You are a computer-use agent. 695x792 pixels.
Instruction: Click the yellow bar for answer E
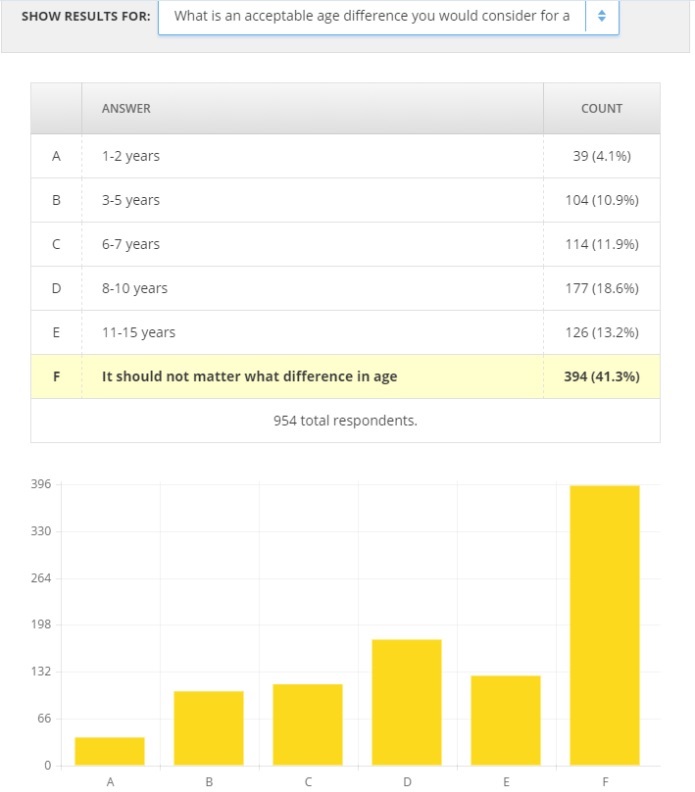[506, 720]
